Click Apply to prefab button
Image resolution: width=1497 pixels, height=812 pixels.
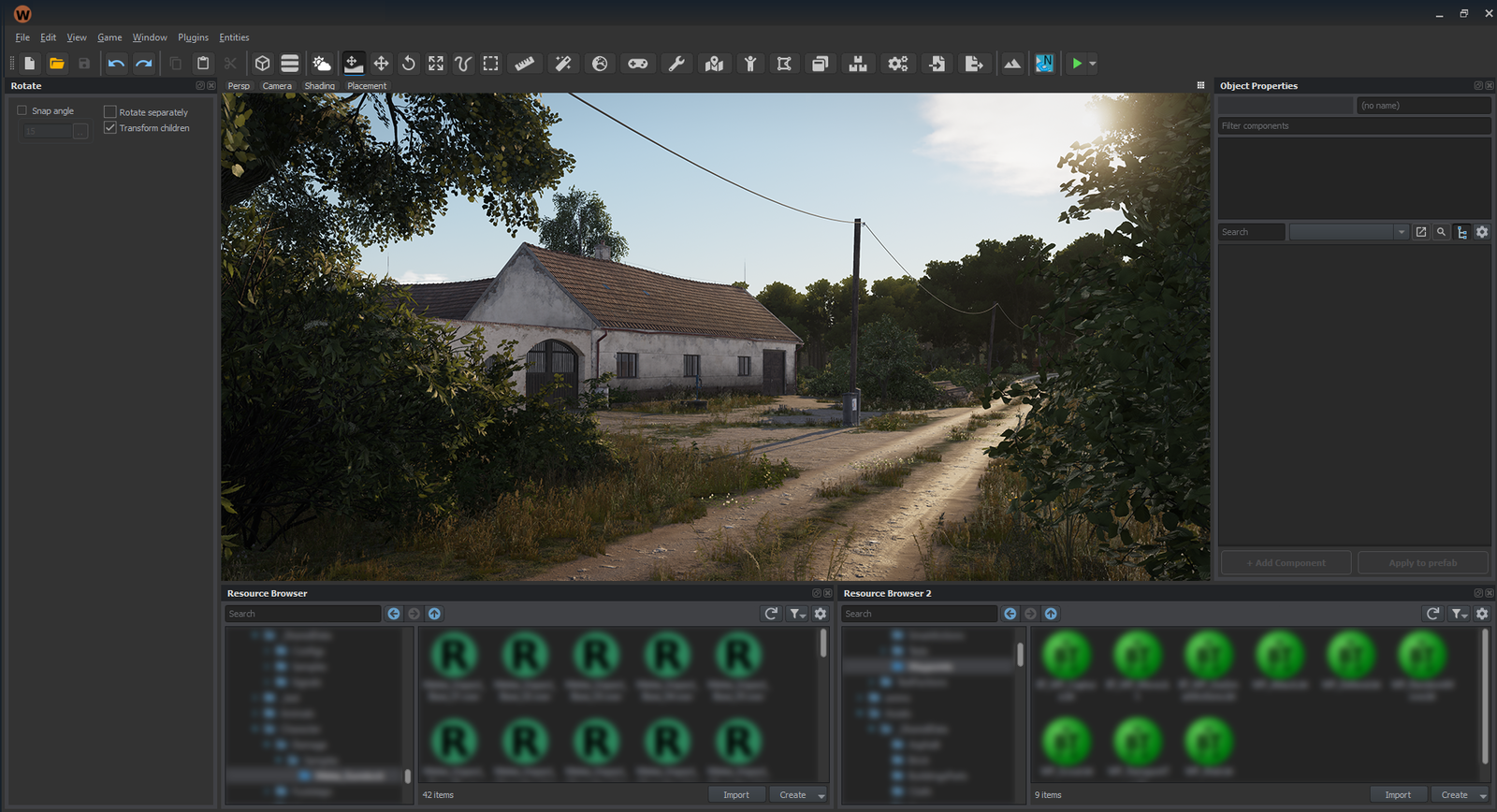1422,562
